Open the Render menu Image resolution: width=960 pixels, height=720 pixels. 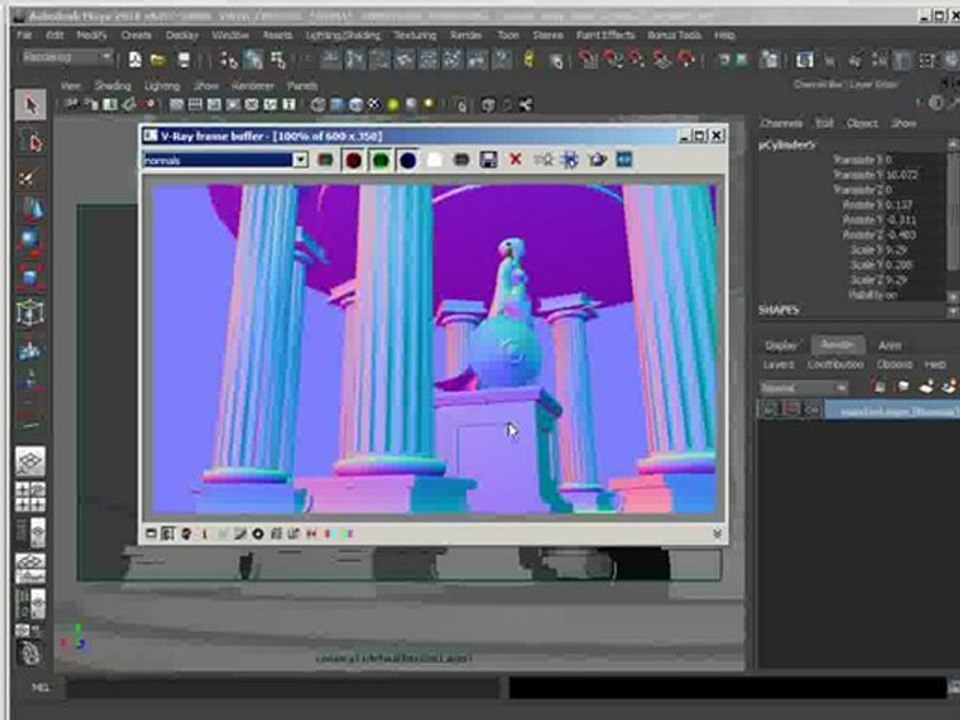click(465, 36)
